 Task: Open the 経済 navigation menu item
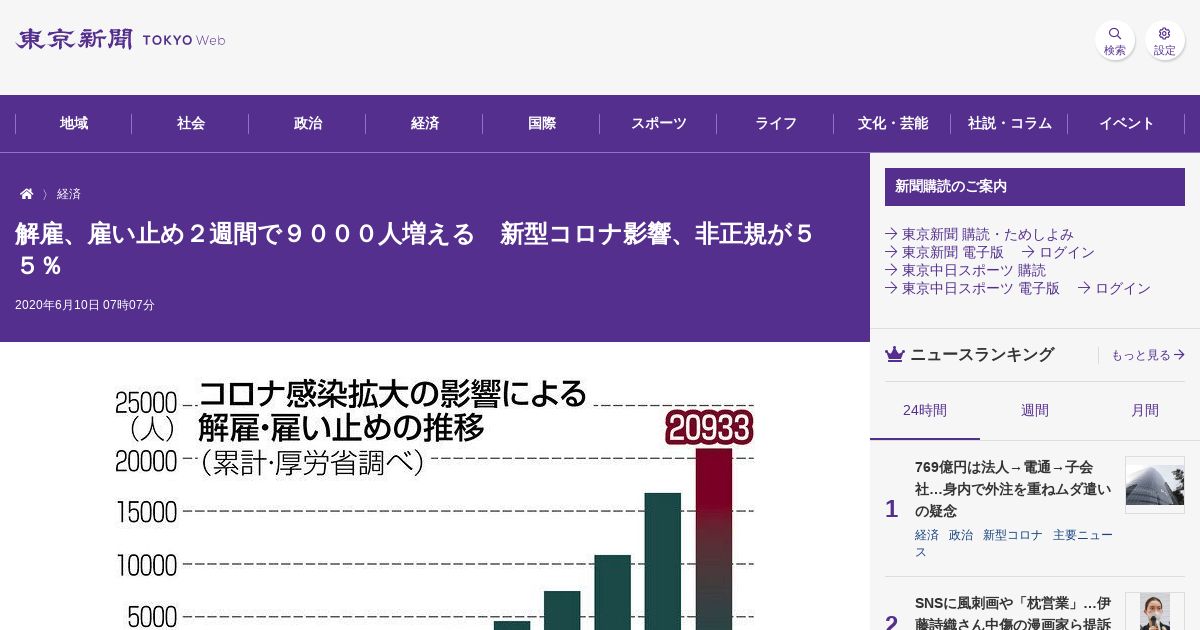click(x=425, y=124)
